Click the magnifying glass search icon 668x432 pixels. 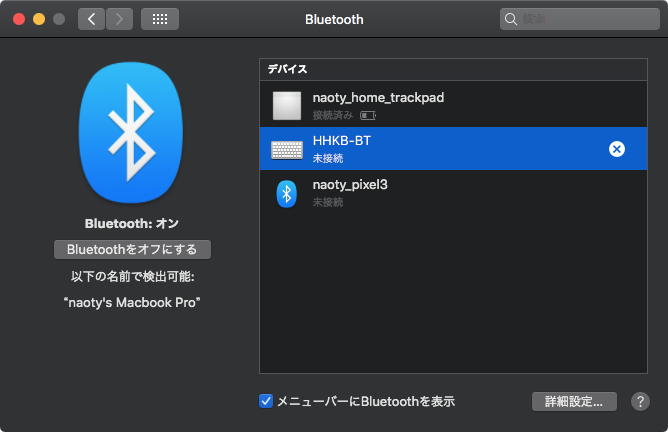tap(512, 19)
